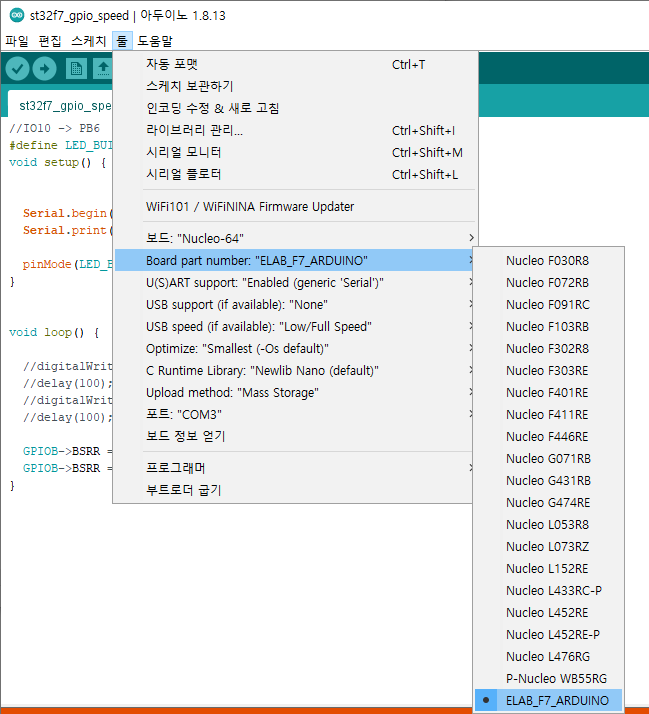Select Nucleo F103RB board
The width and height of the screenshot is (649, 714).
(548, 326)
